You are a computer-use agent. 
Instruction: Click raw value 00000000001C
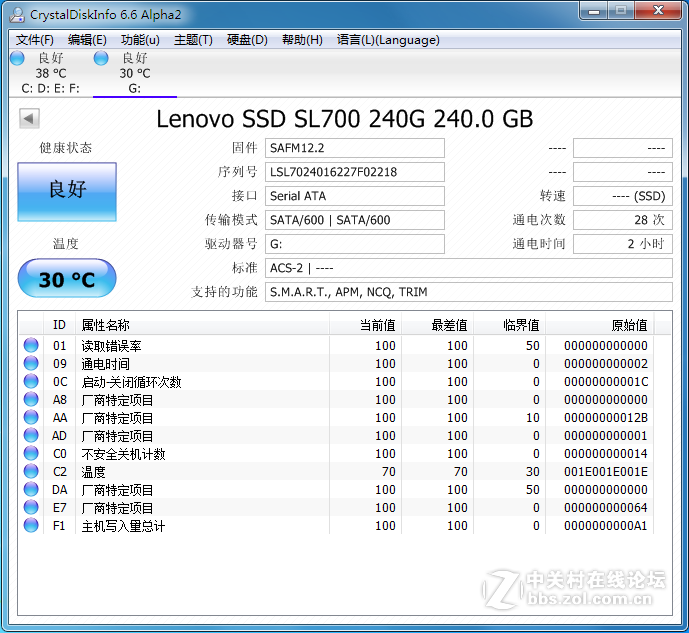[606, 382]
